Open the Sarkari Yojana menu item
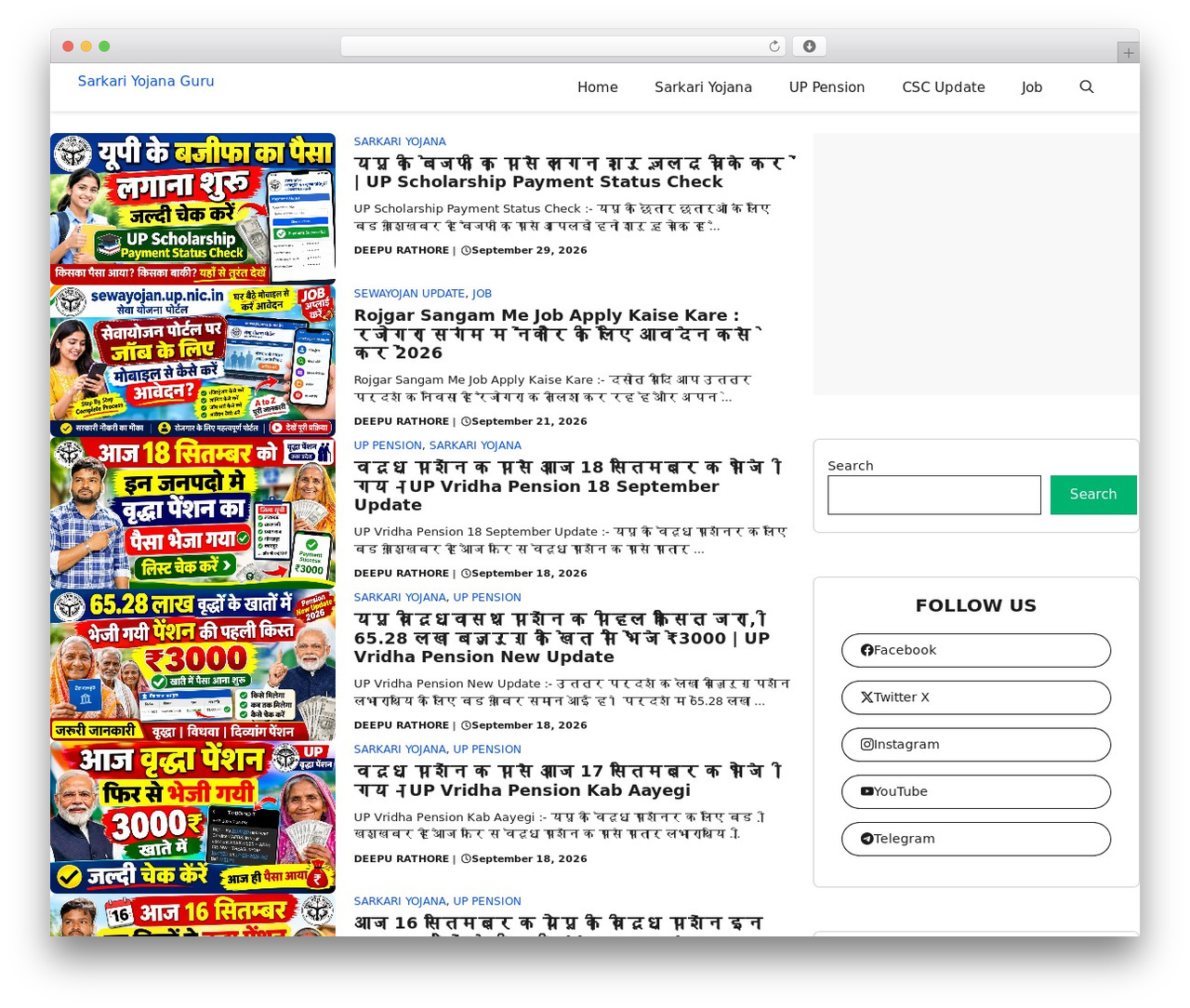 (x=703, y=87)
